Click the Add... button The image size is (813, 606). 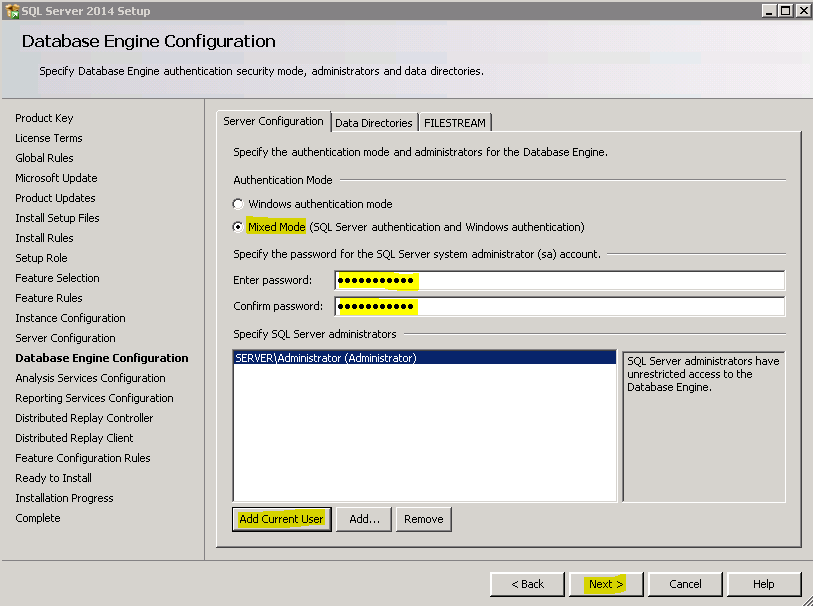[x=364, y=519]
